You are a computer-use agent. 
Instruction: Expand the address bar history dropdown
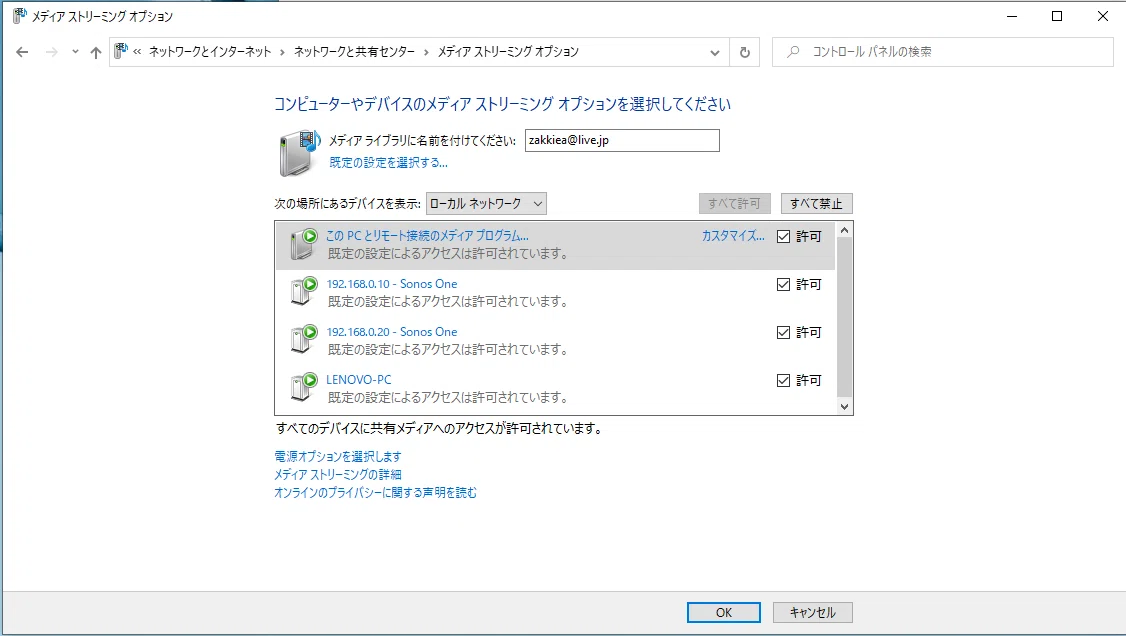coord(715,52)
